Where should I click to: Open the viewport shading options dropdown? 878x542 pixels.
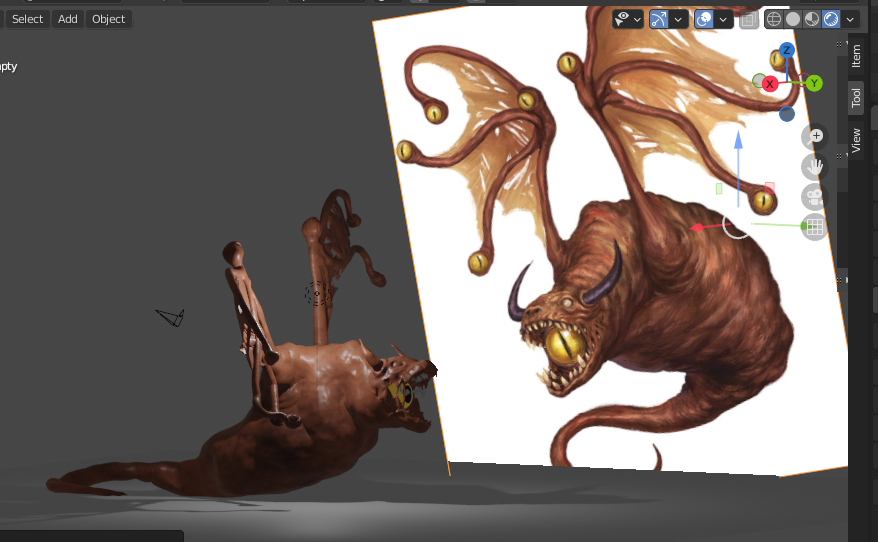pos(851,19)
